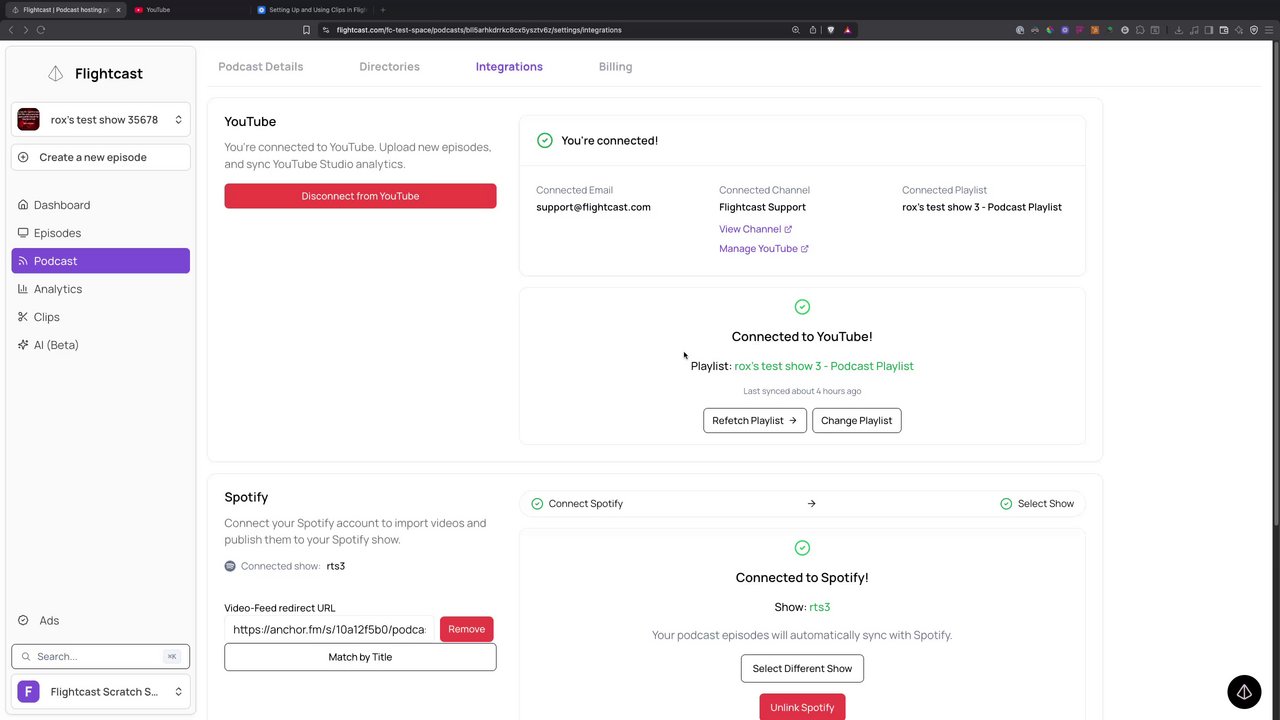
Task: Click the AI (Beta) sparkle icon
Action: click(23, 345)
